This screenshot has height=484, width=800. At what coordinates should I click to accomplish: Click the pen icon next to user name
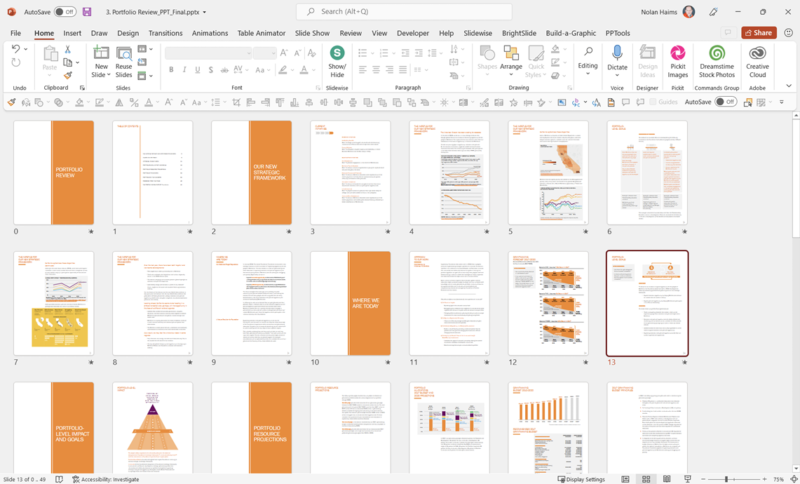click(713, 12)
